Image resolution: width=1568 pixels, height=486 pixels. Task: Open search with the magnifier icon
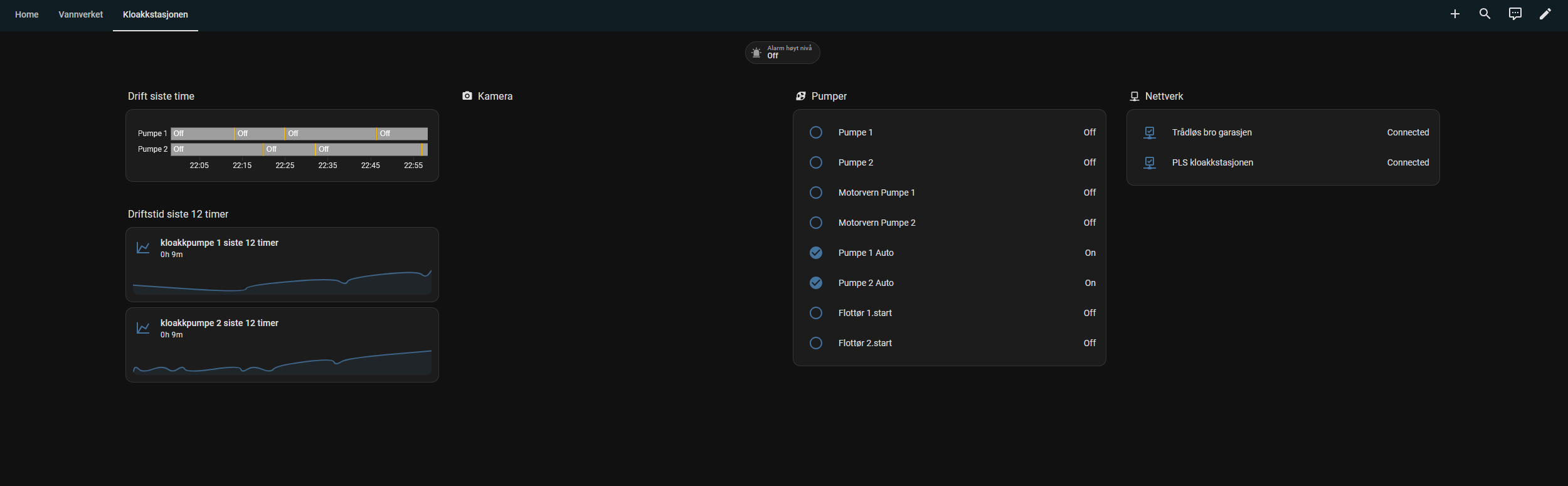pos(1485,14)
